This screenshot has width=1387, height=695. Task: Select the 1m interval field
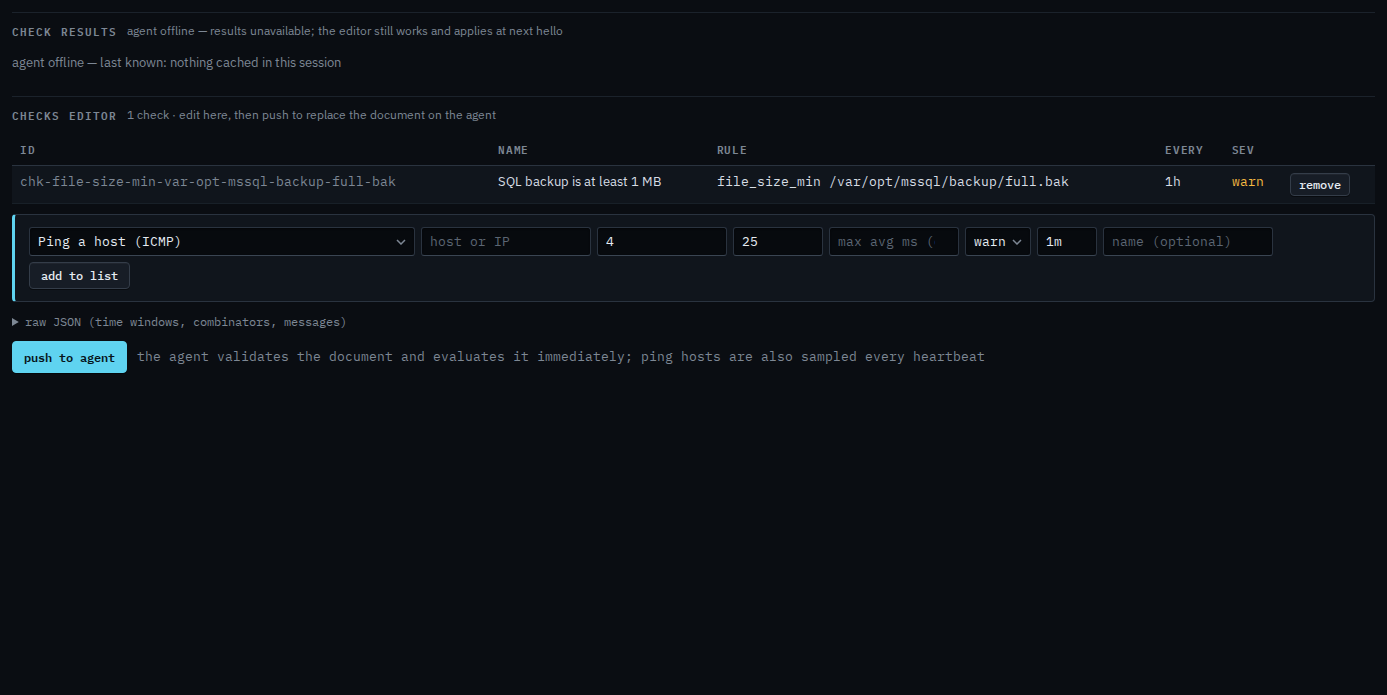[1067, 242]
